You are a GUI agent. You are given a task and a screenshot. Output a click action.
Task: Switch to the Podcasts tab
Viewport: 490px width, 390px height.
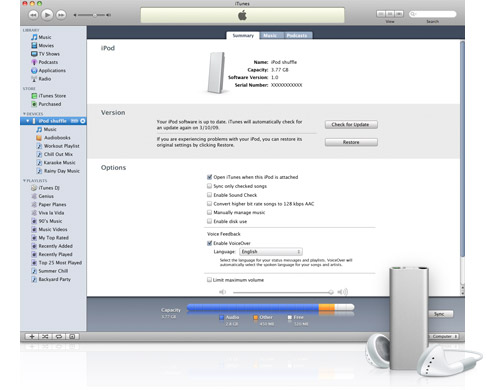297,36
